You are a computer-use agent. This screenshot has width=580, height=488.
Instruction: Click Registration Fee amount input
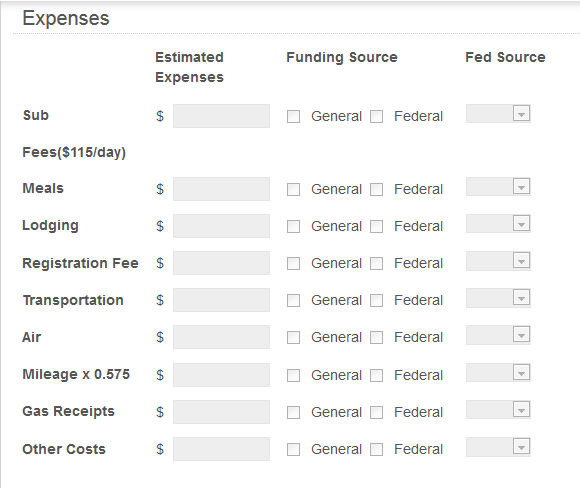coord(221,263)
